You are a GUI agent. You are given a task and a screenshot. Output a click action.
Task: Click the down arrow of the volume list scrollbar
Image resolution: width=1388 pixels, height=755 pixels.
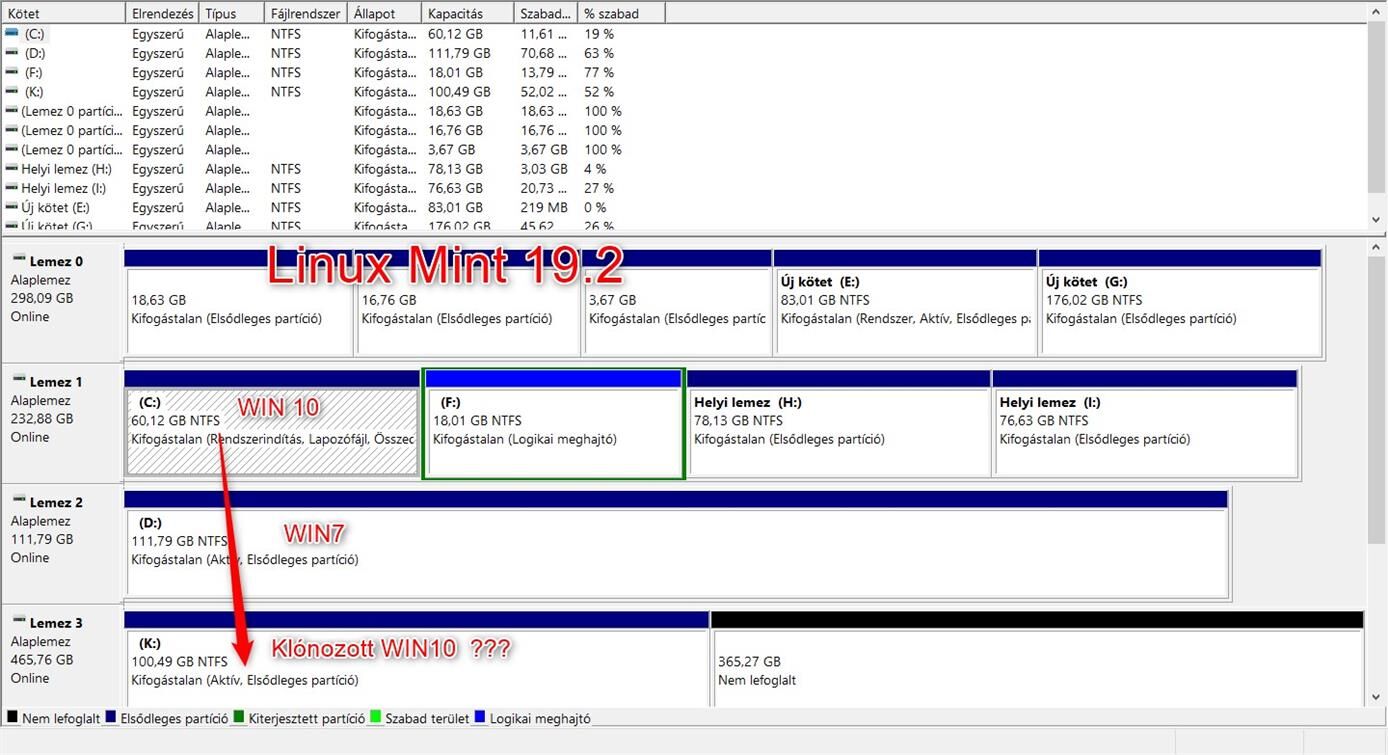click(x=1378, y=221)
